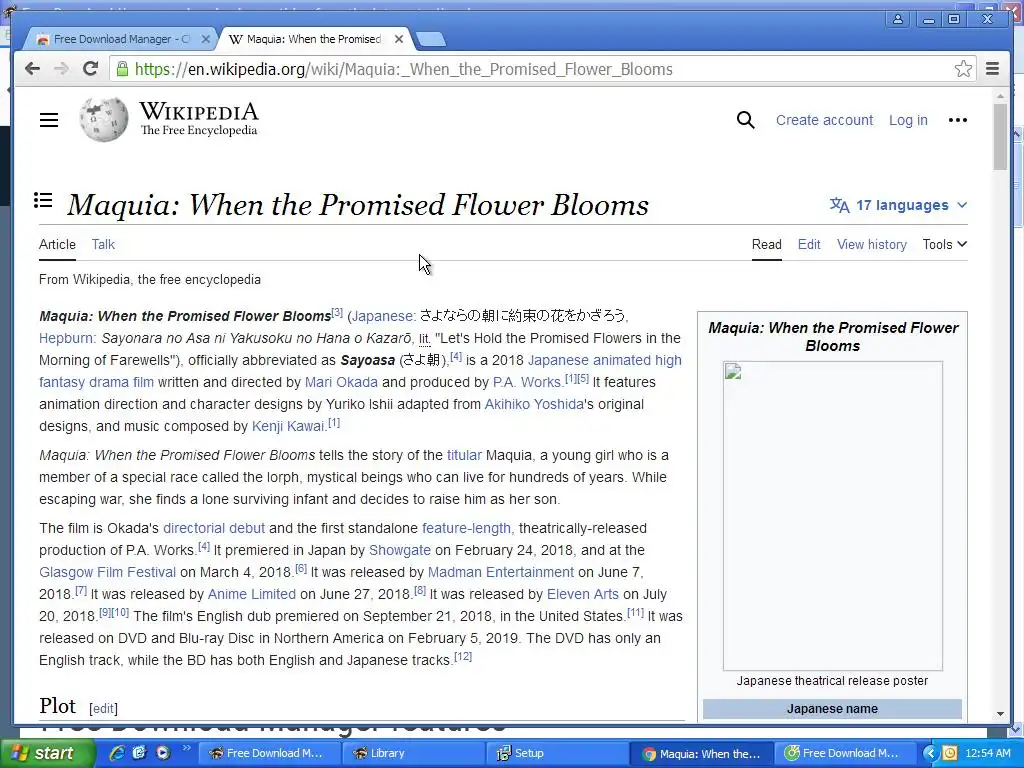Image resolution: width=1024 pixels, height=768 pixels.
Task: Open the Edit tab
Action: point(808,244)
